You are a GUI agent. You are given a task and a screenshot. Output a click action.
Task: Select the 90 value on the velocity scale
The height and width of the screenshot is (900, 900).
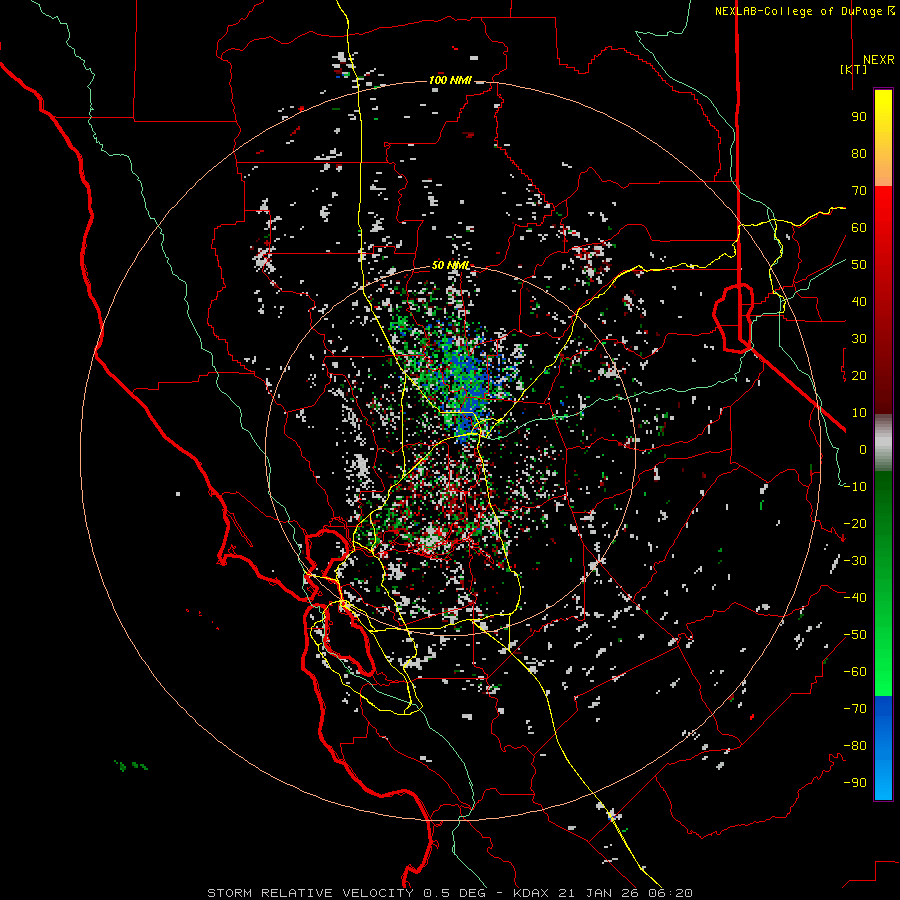pyautogui.click(x=859, y=117)
